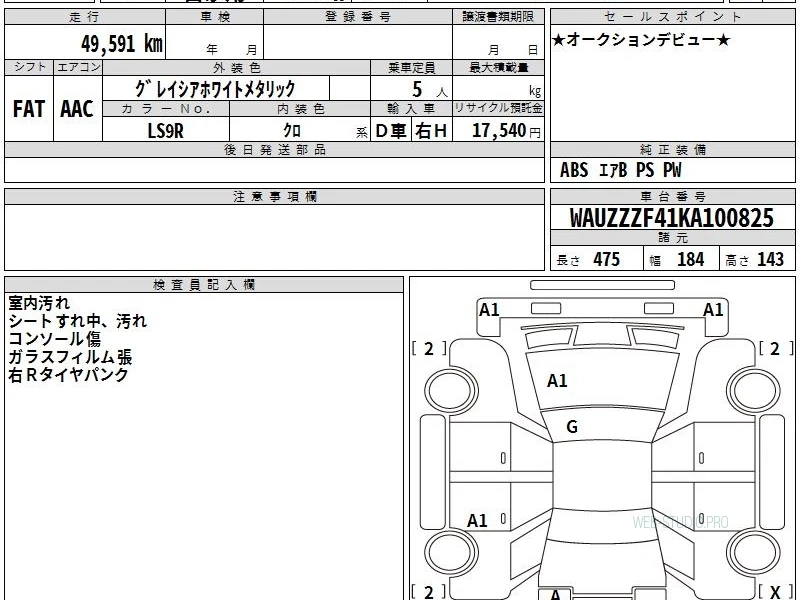Click the 純正装備 section header
Screen dimensions: 800x600
[x=672, y=149]
